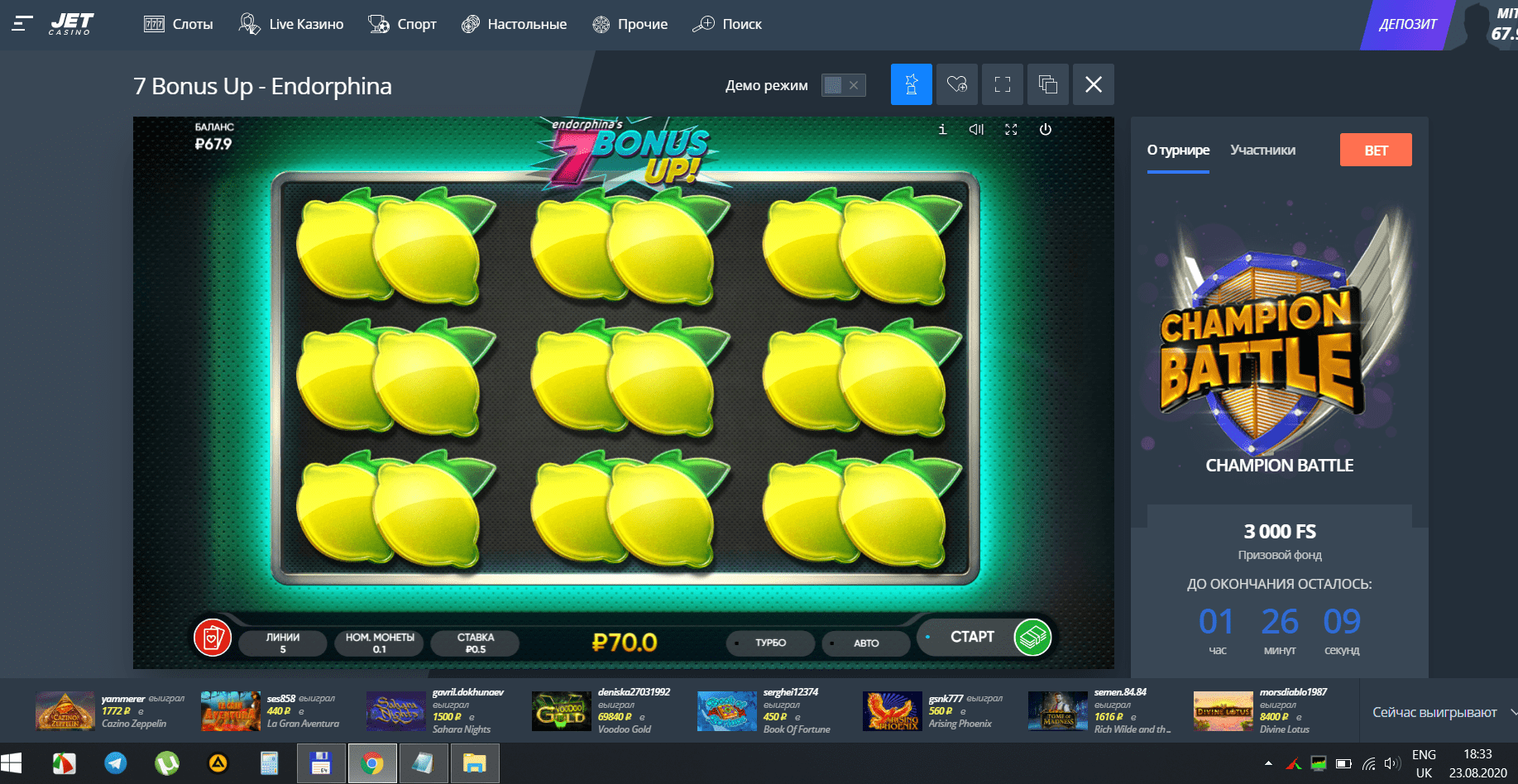The width and height of the screenshot is (1518, 784).
Task: Open Voodoo Gold winner thumbnail
Action: click(x=562, y=711)
